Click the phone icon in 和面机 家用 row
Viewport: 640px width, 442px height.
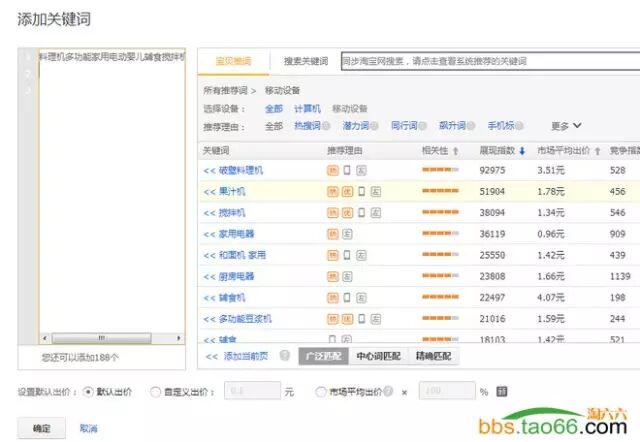point(347,255)
